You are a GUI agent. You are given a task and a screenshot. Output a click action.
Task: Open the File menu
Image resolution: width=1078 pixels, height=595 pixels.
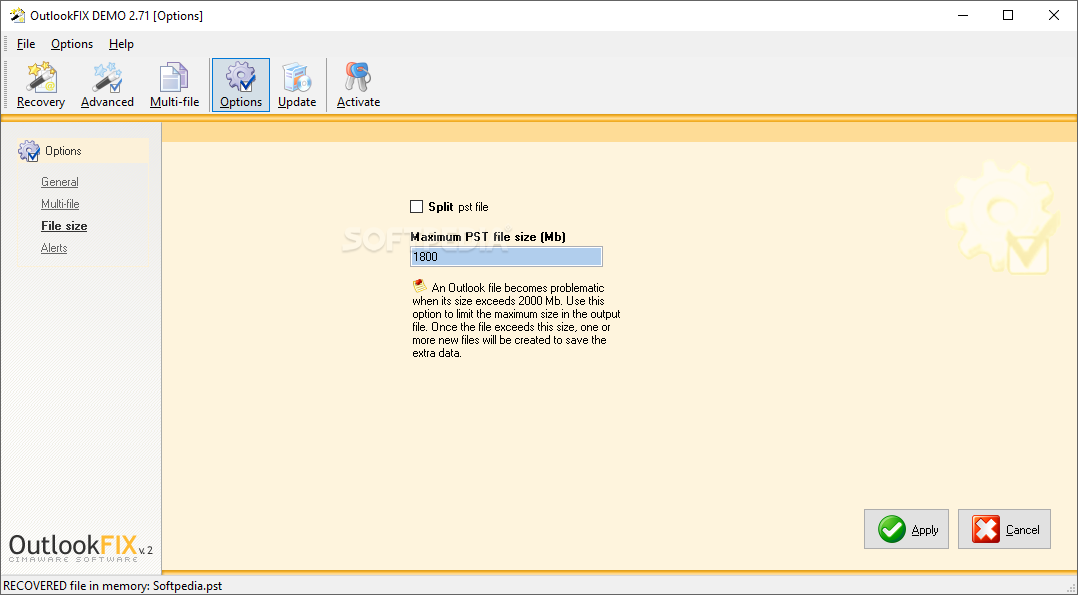coord(26,44)
